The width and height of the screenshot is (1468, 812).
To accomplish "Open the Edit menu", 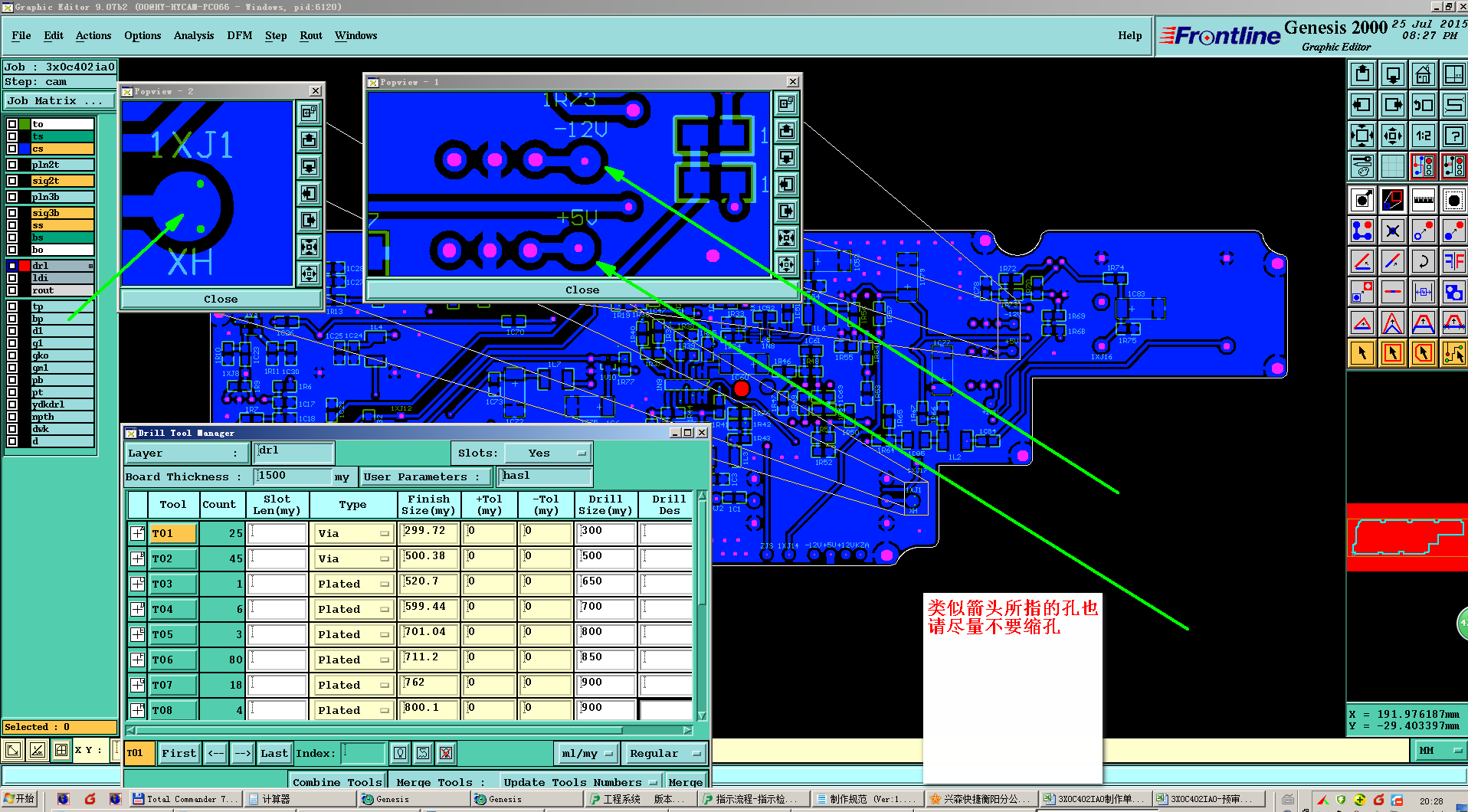I will click(54, 35).
